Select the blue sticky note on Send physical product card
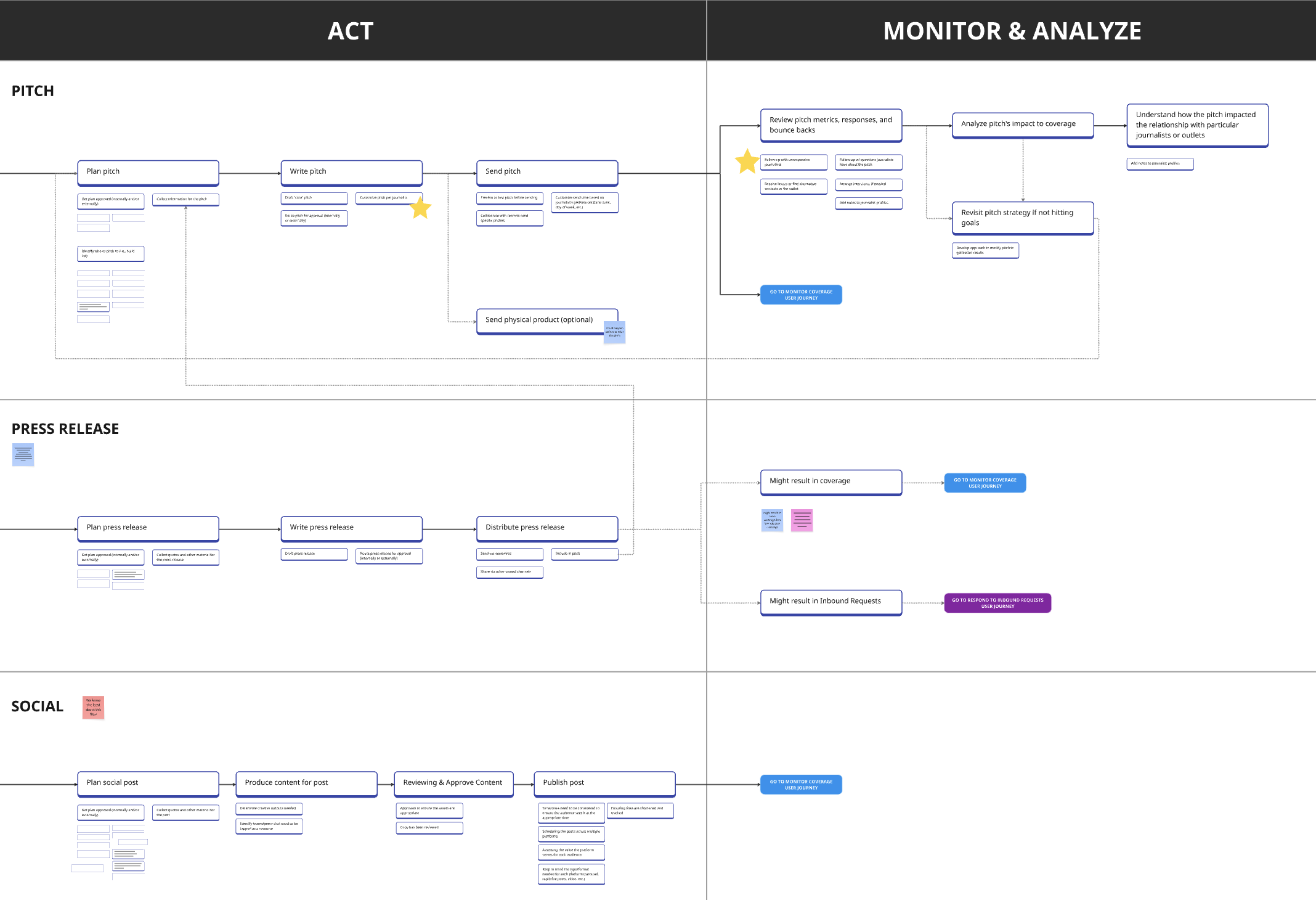Screen dimensions: 1316x900 coord(614,332)
